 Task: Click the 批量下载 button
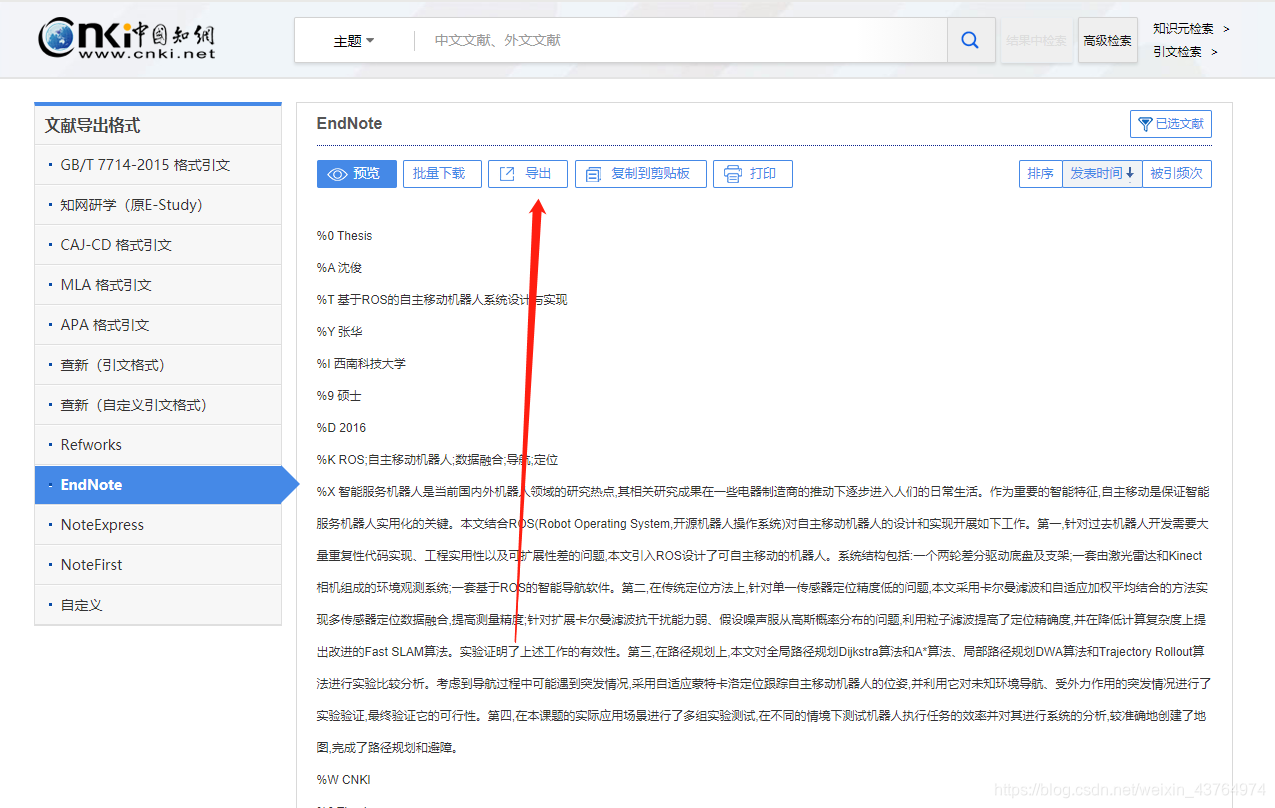[442, 174]
